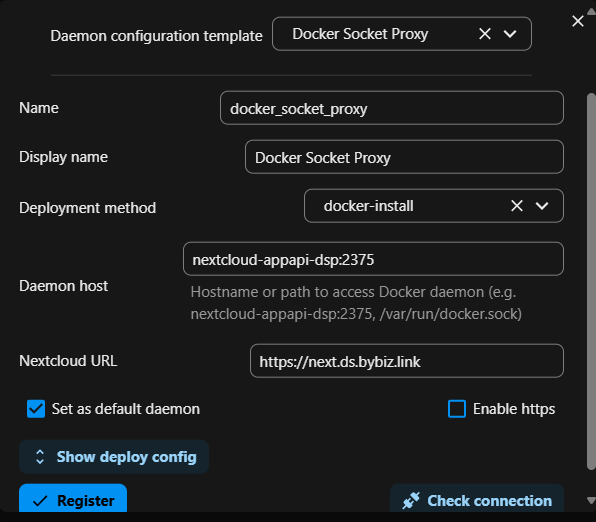Expand Show deploy config section
596x522 pixels.
114,457
